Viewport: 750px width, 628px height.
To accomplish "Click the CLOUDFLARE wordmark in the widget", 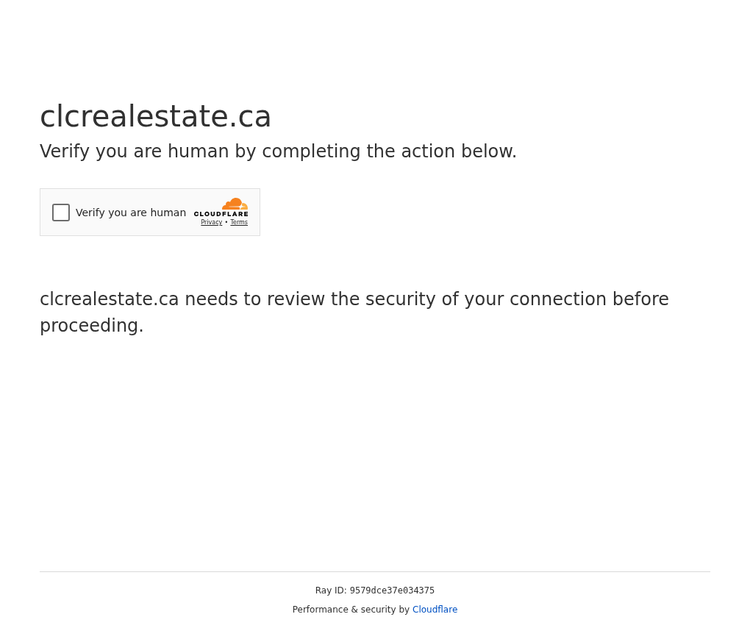I will click(x=221, y=214).
